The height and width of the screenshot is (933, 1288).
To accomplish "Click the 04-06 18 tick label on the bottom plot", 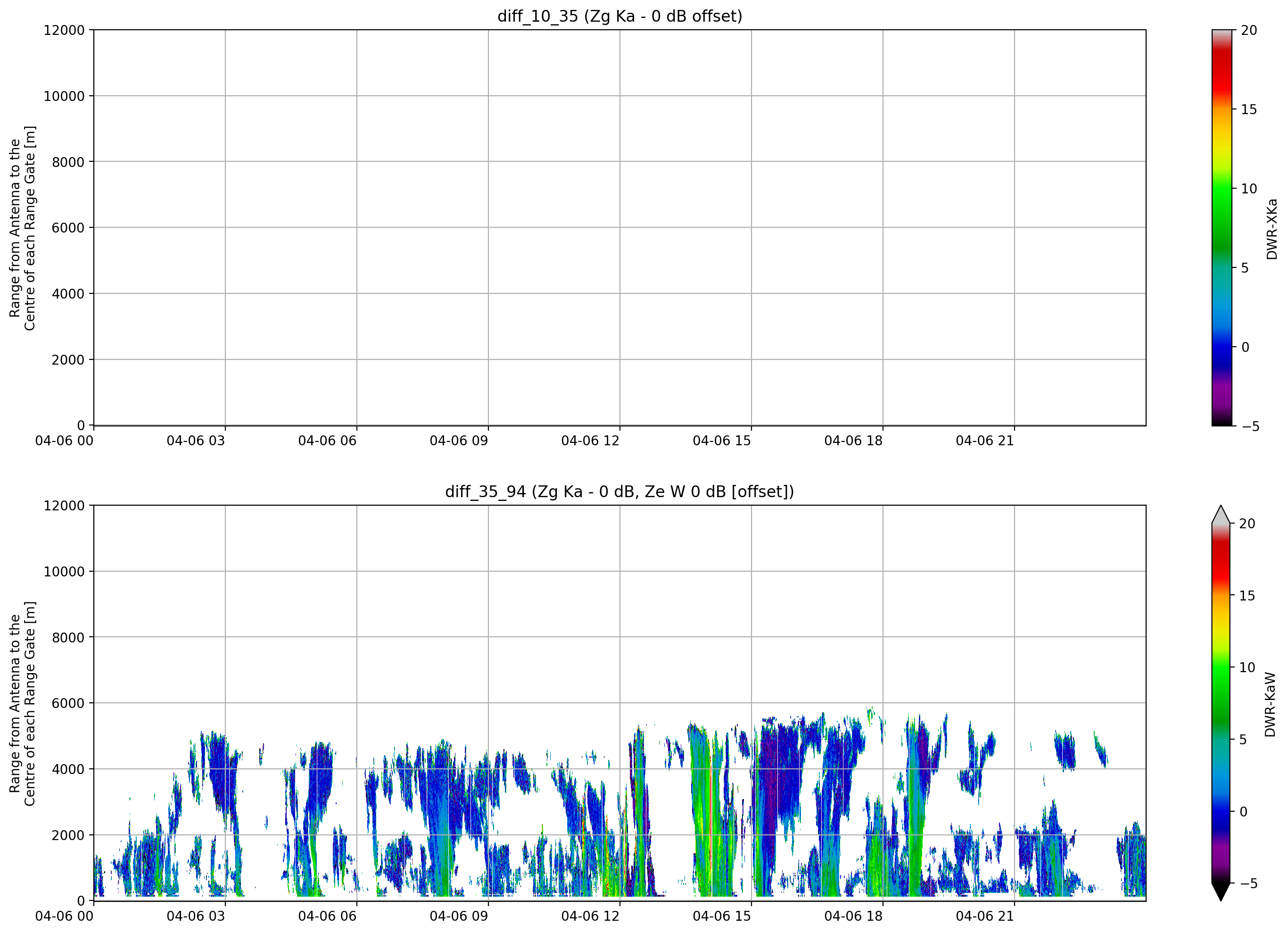I will click(x=853, y=916).
